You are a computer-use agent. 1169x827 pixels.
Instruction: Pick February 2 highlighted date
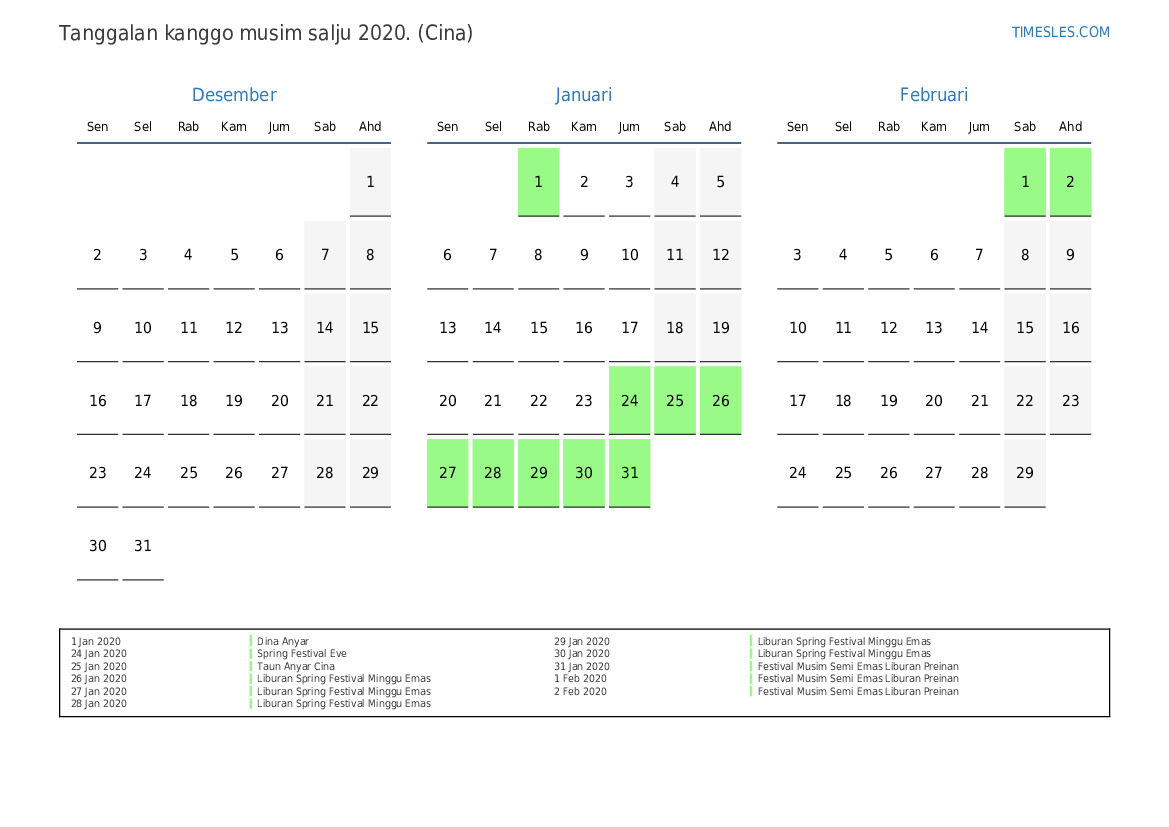click(1070, 182)
